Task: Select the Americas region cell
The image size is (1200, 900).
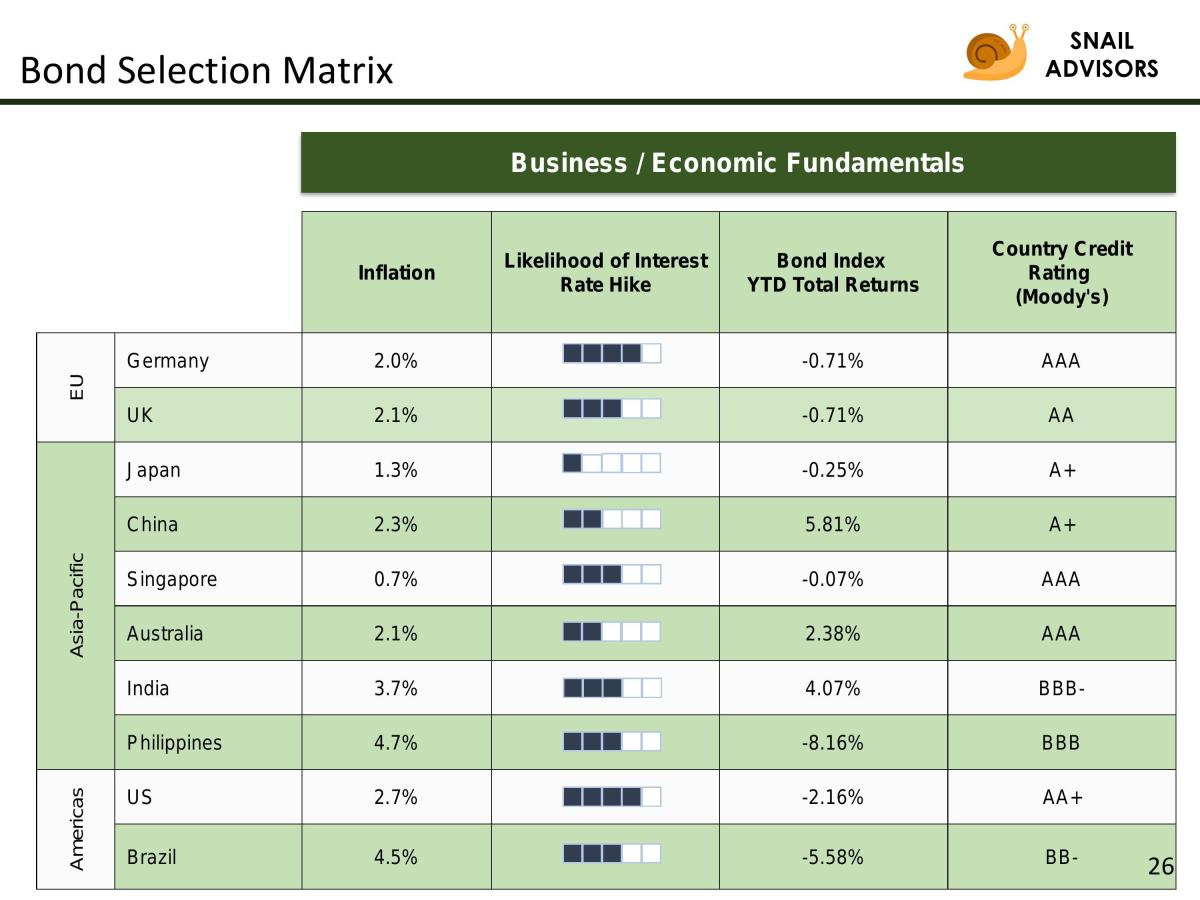Action: tap(76, 829)
